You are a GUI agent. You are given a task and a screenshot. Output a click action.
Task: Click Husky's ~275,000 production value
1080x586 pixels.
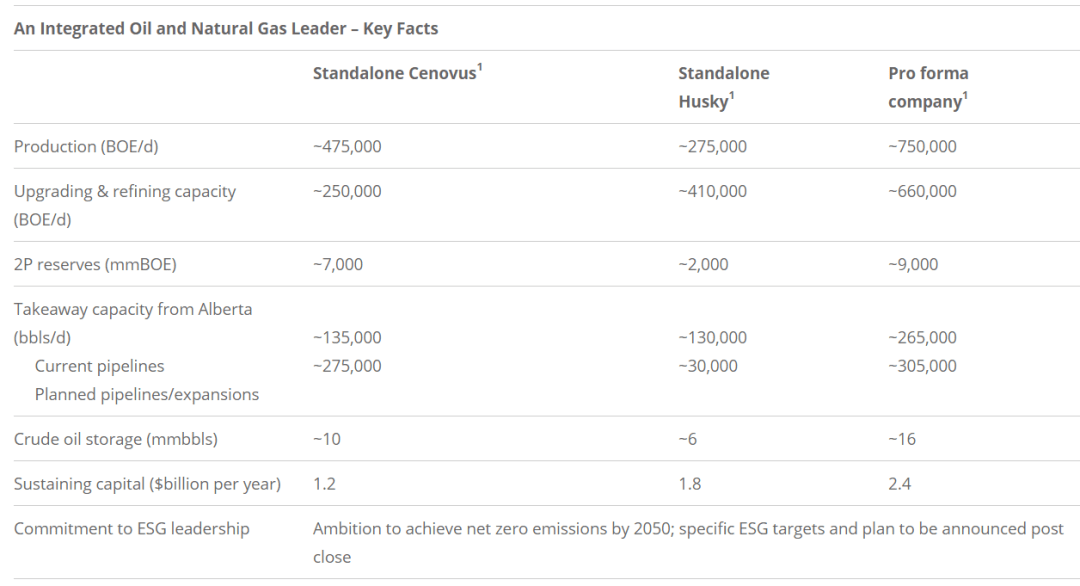(712, 146)
